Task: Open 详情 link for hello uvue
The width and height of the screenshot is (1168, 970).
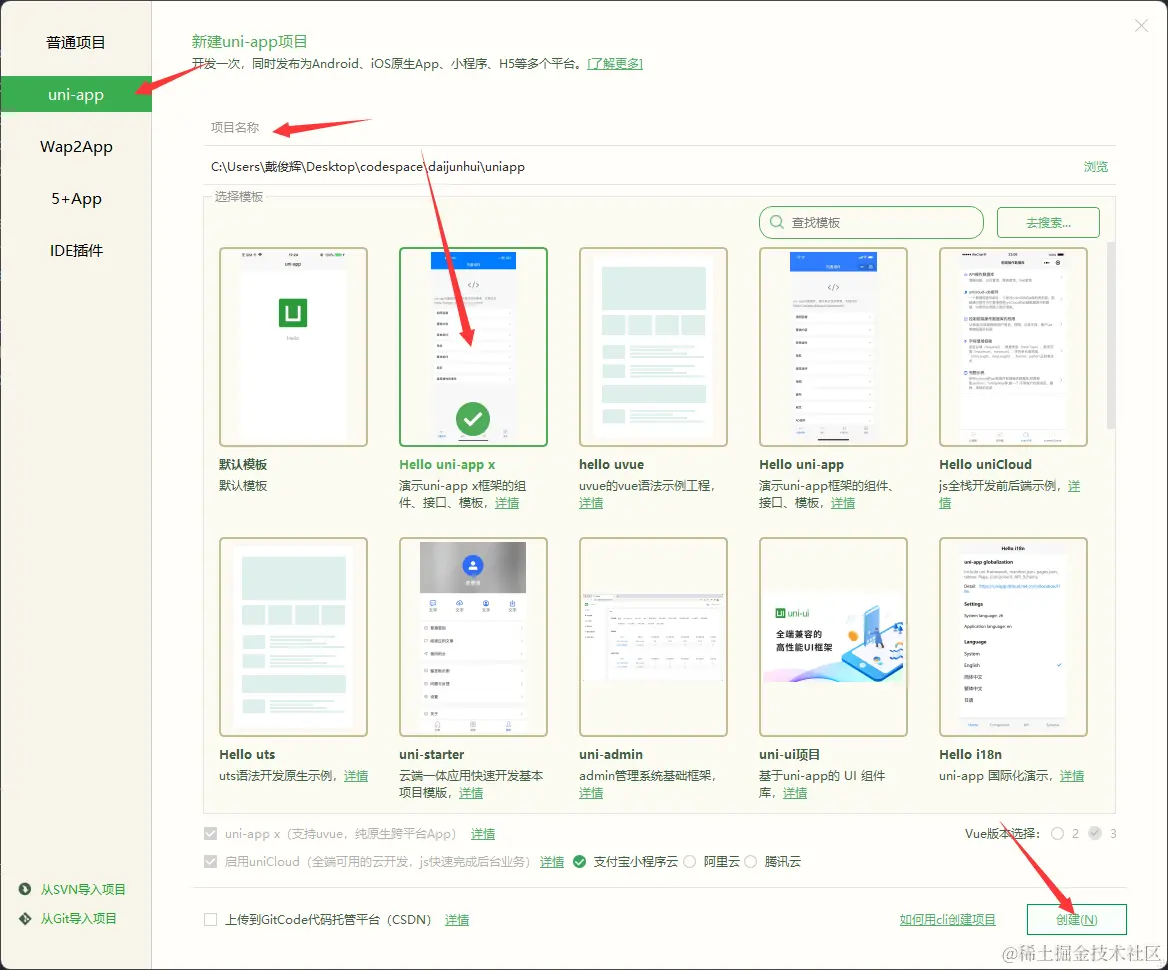Action: point(591,504)
